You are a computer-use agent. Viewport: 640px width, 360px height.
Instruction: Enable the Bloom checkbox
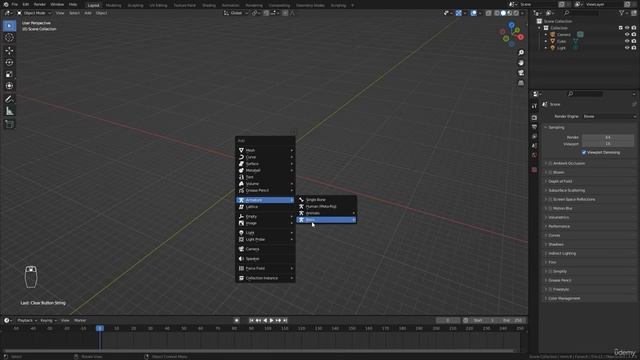(550, 172)
